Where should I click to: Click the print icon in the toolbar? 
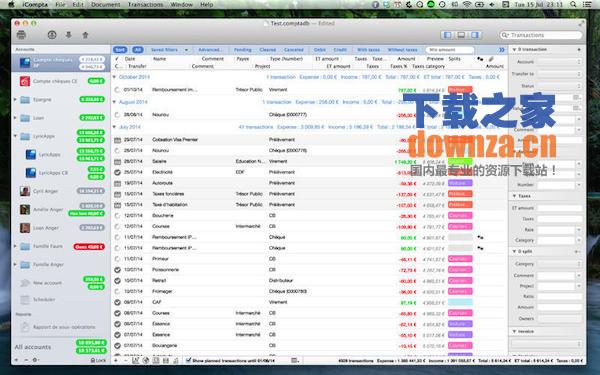pos(21,35)
